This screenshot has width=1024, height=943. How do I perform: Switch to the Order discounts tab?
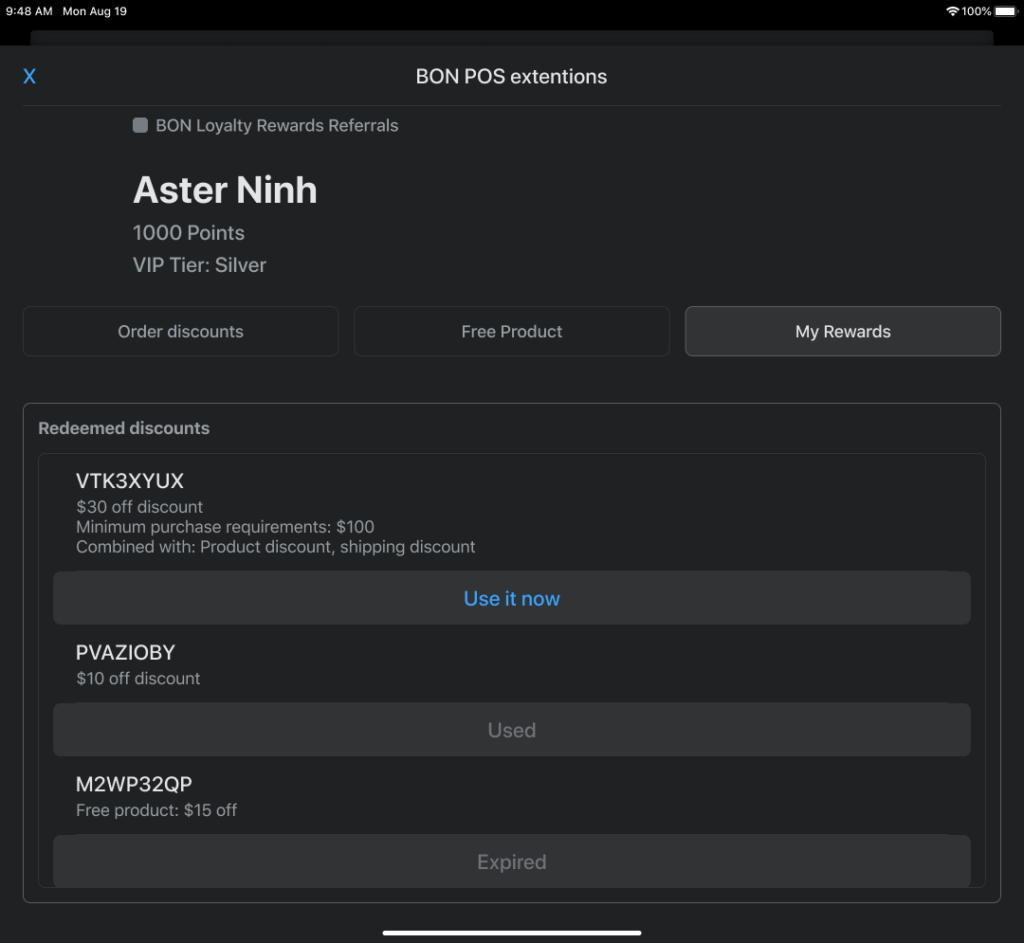pyautogui.click(x=180, y=332)
